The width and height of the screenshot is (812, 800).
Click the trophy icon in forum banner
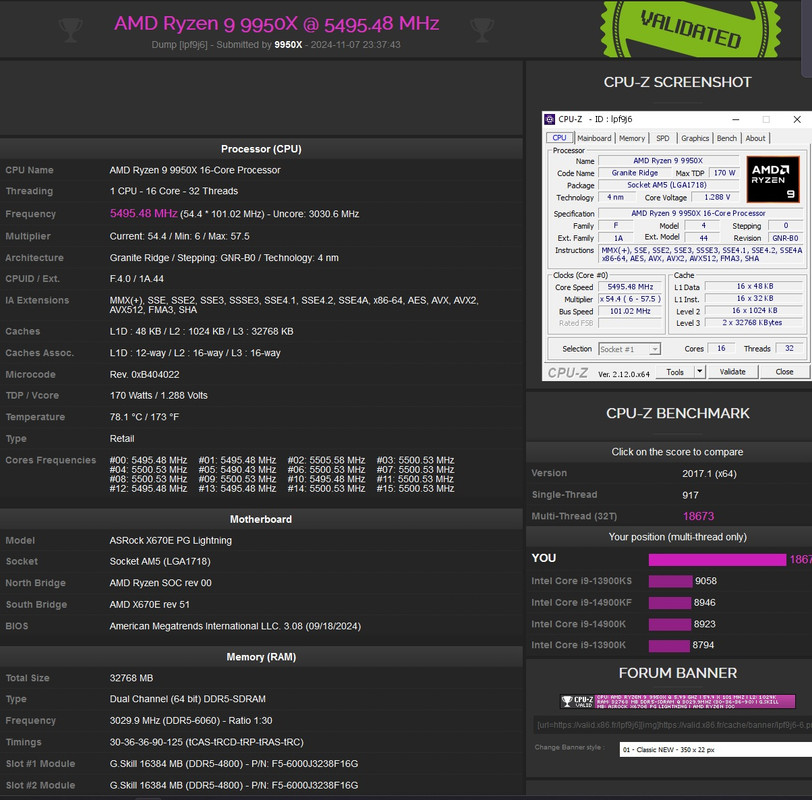tap(567, 701)
